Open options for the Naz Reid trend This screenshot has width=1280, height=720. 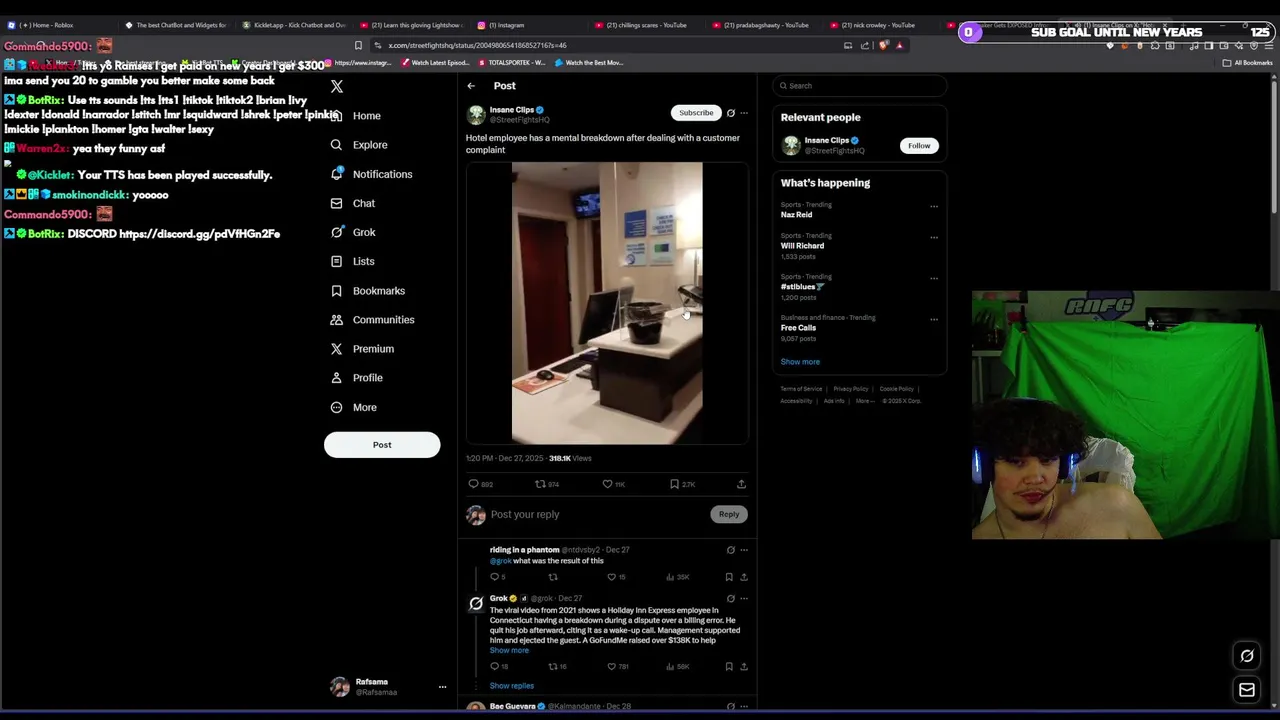tap(934, 207)
